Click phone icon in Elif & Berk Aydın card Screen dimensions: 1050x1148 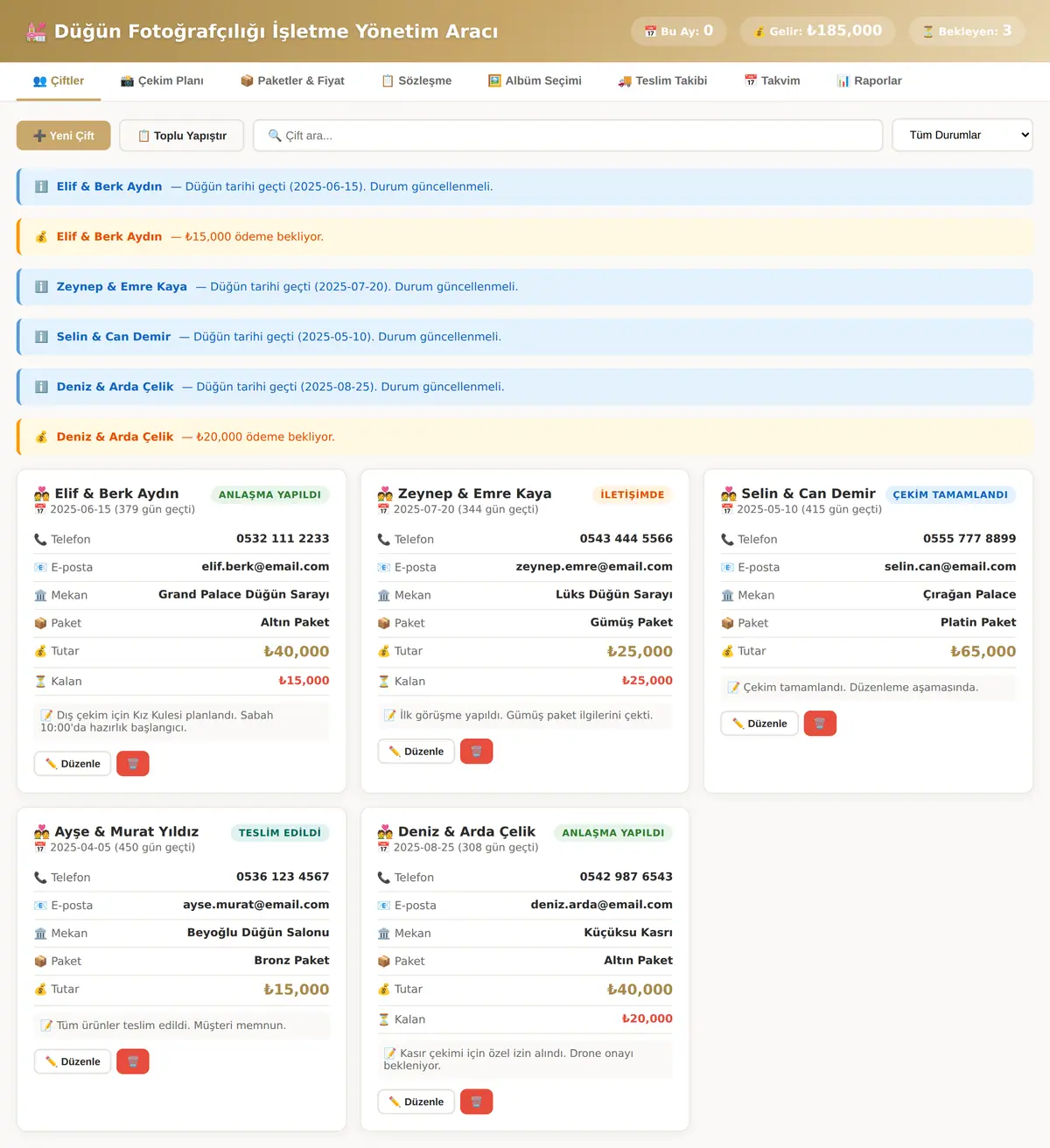point(40,539)
